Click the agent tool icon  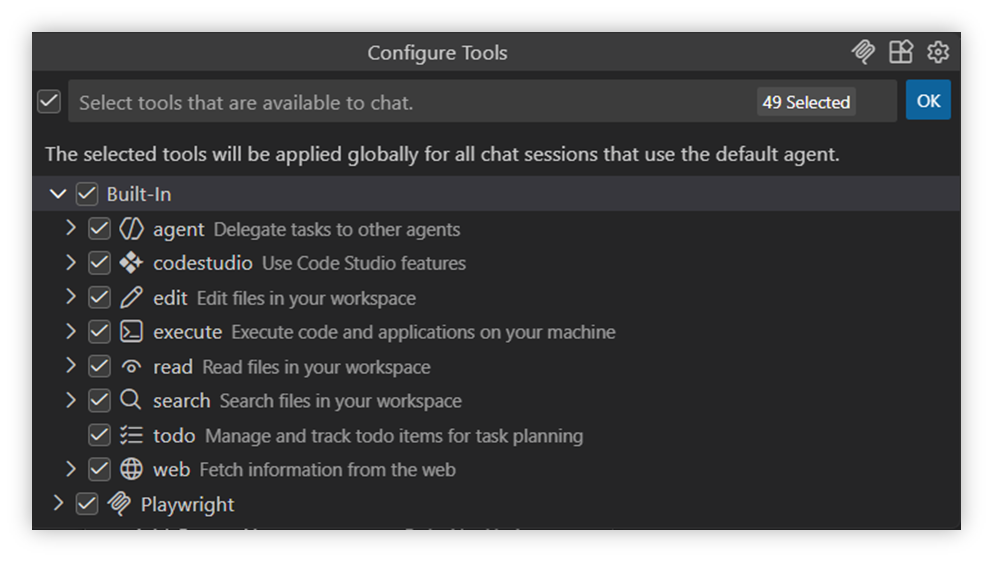(x=132, y=229)
